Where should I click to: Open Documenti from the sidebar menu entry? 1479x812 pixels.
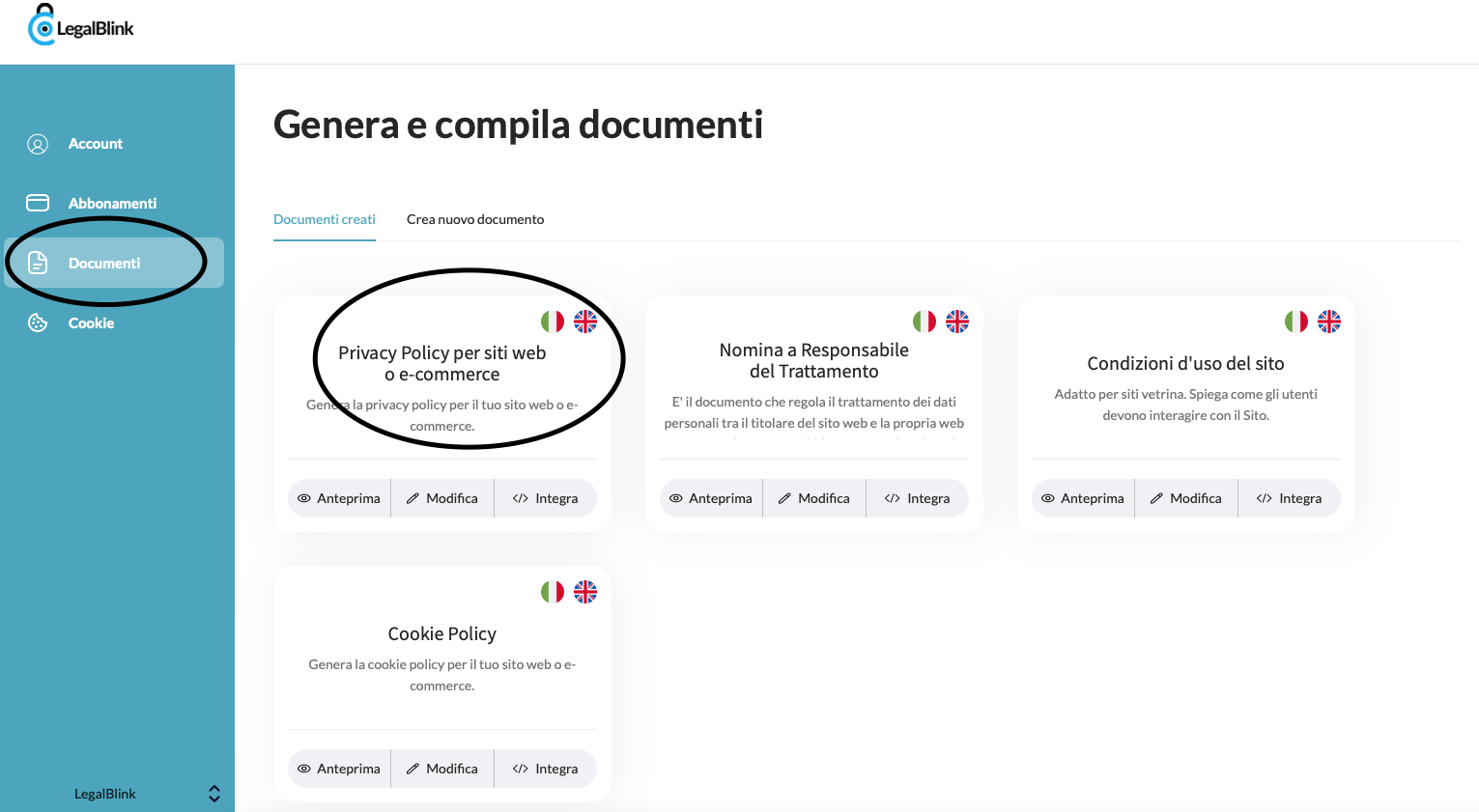coord(106,262)
